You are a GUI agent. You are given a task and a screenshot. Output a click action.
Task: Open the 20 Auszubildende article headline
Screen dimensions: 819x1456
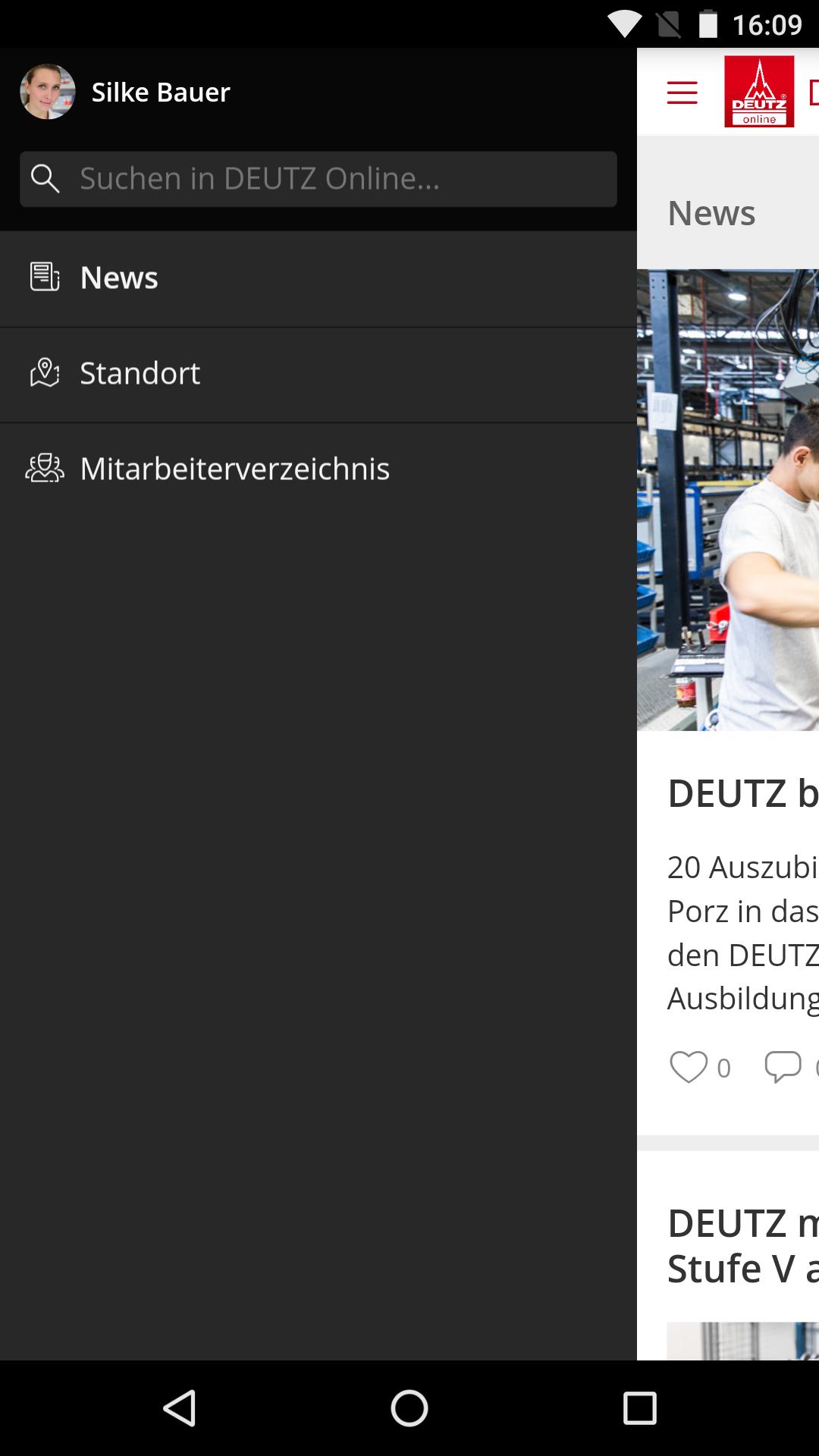click(x=743, y=793)
